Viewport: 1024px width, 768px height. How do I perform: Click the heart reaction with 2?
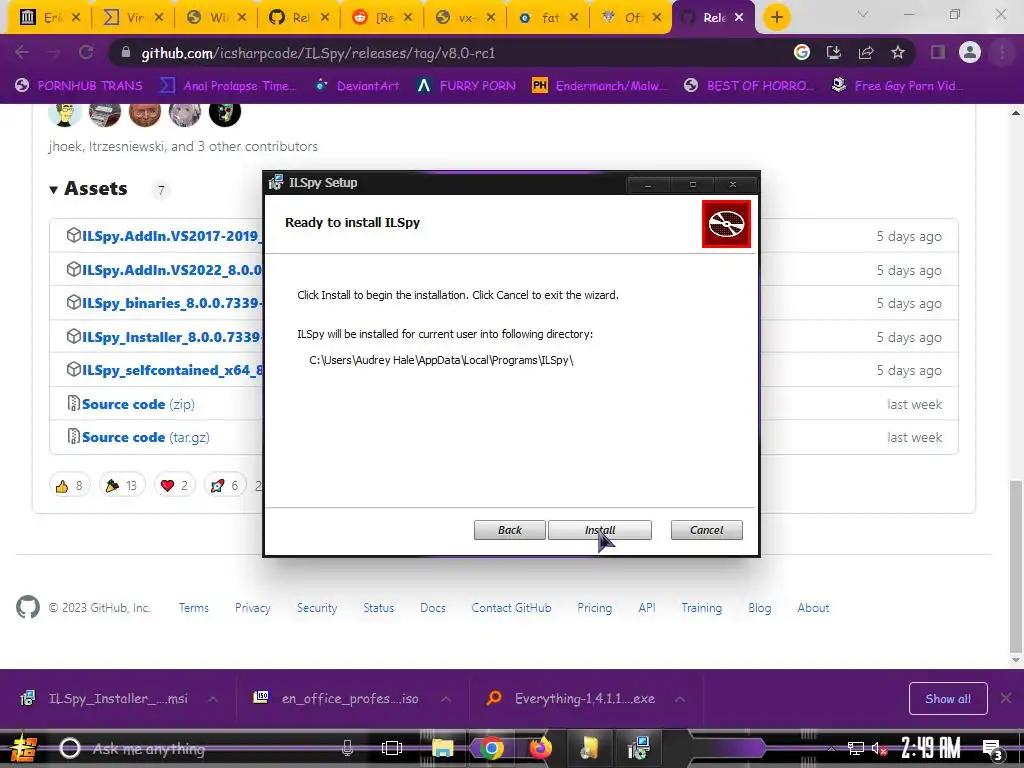coord(174,485)
